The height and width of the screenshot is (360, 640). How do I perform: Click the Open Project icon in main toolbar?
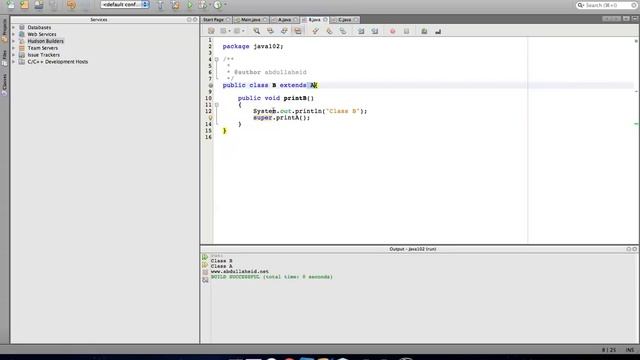click(x=39, y=4)
